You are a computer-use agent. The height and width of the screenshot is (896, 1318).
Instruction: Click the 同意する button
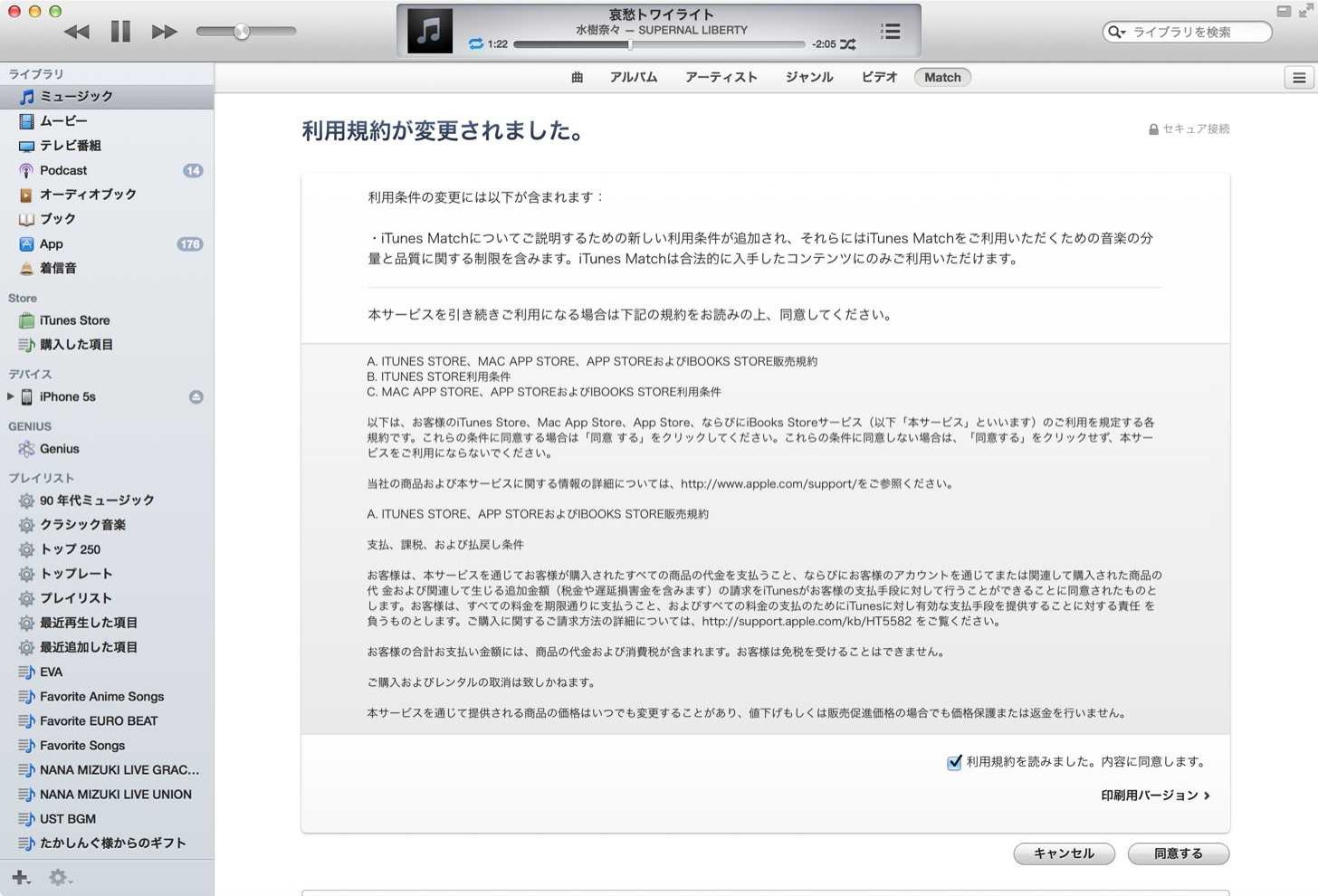(1179, 853)
